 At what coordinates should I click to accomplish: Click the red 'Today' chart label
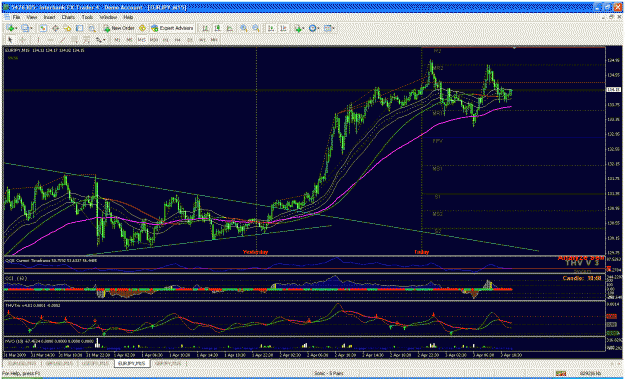[422, 252]
